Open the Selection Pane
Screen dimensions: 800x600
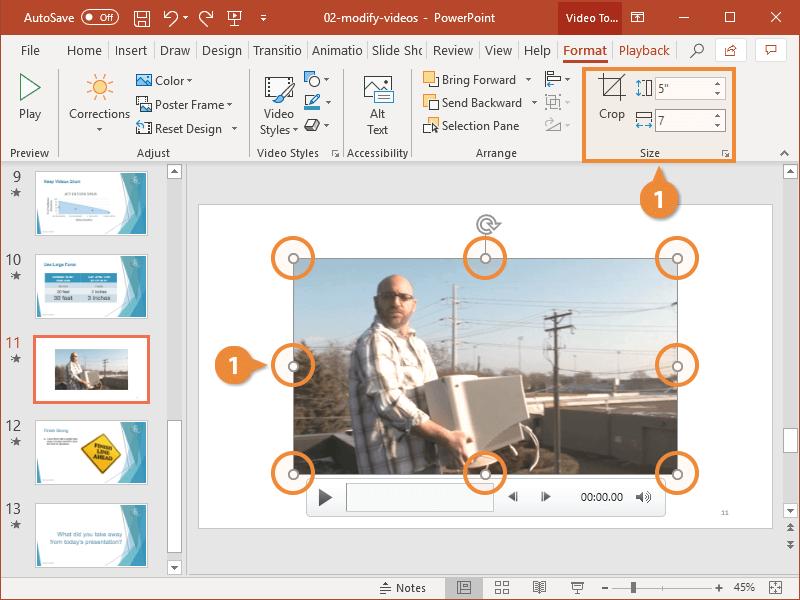(x=471, y=126)
